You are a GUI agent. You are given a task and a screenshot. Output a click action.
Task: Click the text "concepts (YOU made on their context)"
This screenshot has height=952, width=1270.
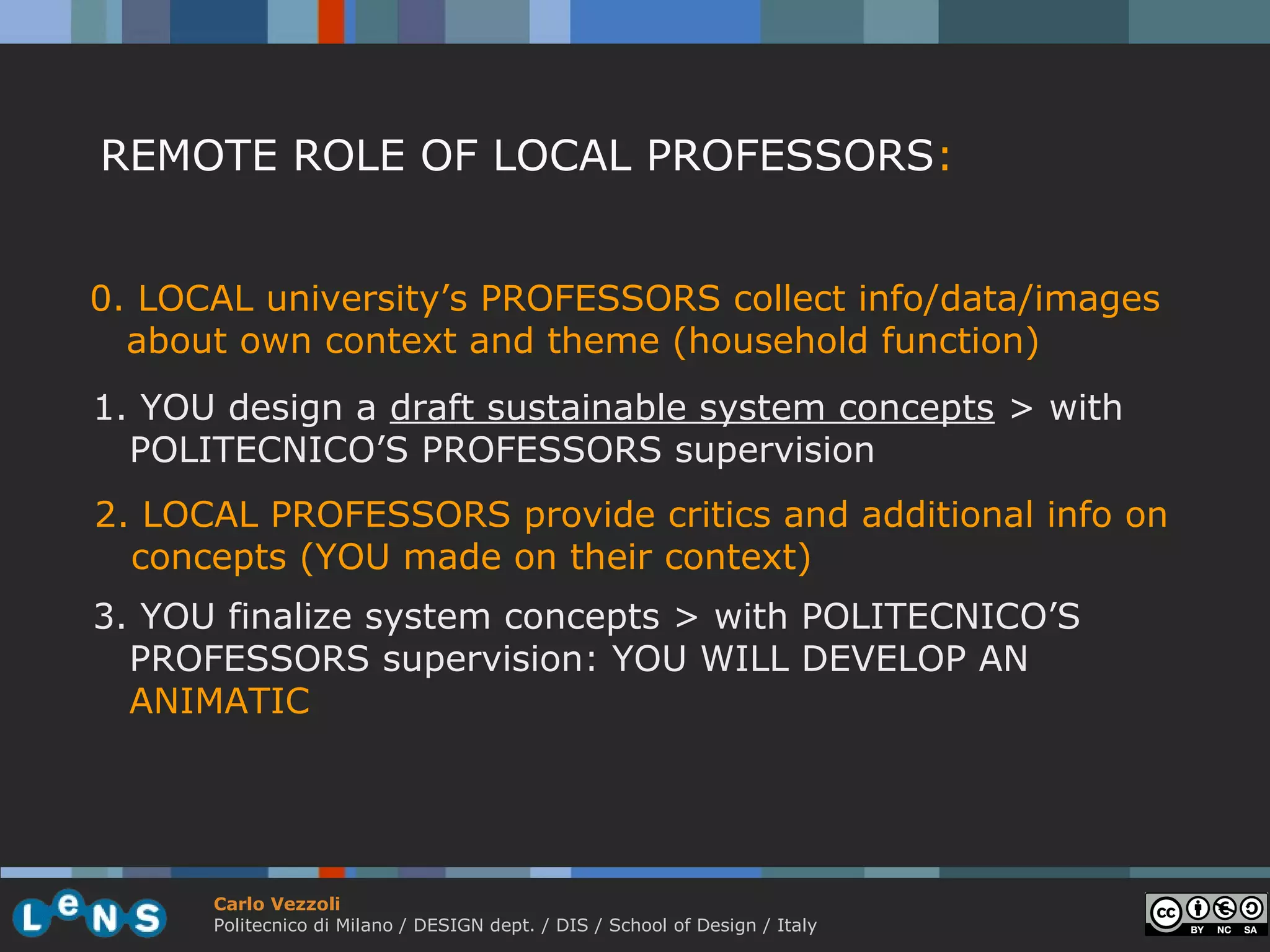click(471, 557)
